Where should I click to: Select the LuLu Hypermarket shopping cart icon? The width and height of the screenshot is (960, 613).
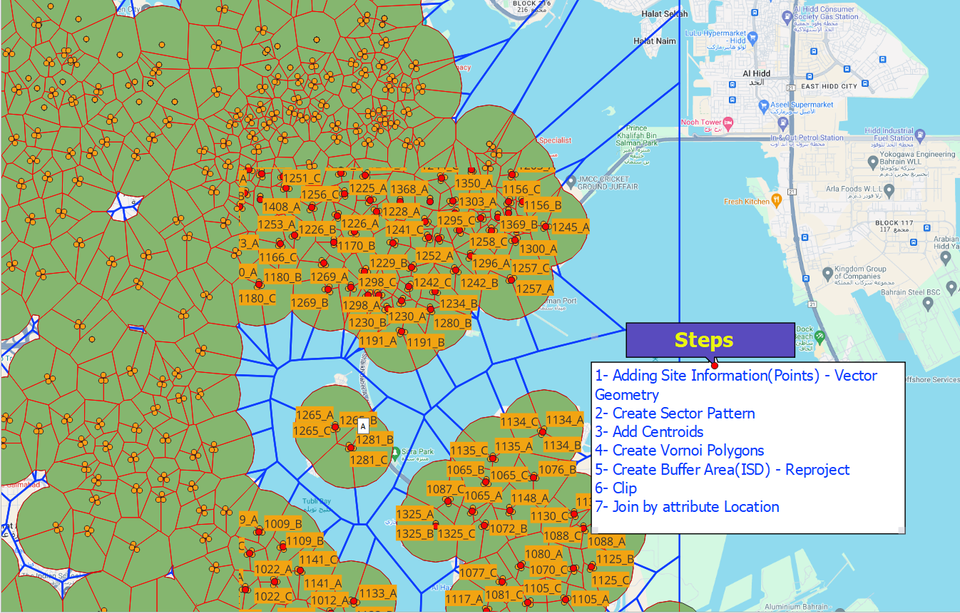pyautogui.click(x=752, y=37)
